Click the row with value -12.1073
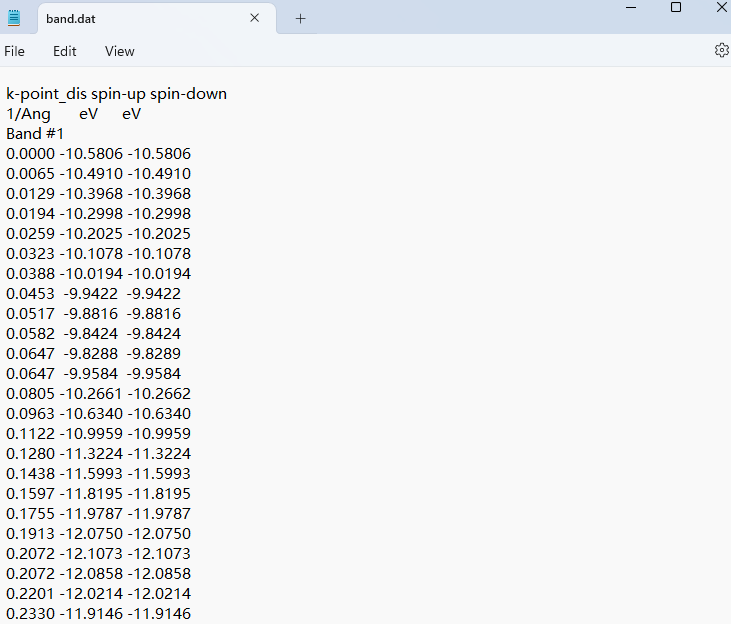This screenshot has height=624, width=731. pos(98,554)
